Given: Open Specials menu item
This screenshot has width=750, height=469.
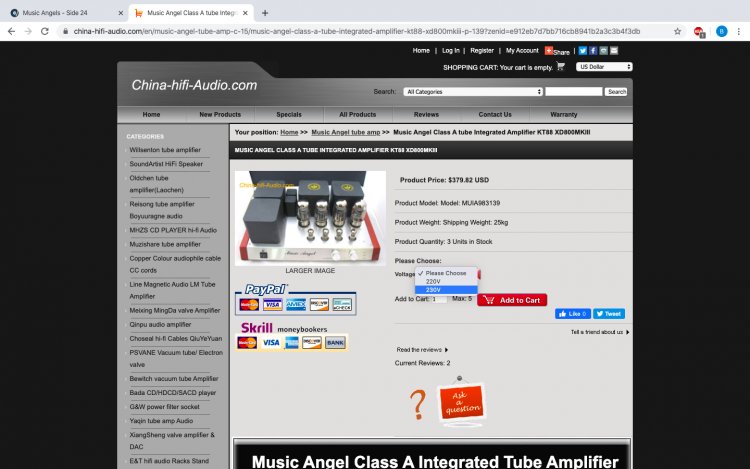Looking at the screenshot, I should (289, 115).
